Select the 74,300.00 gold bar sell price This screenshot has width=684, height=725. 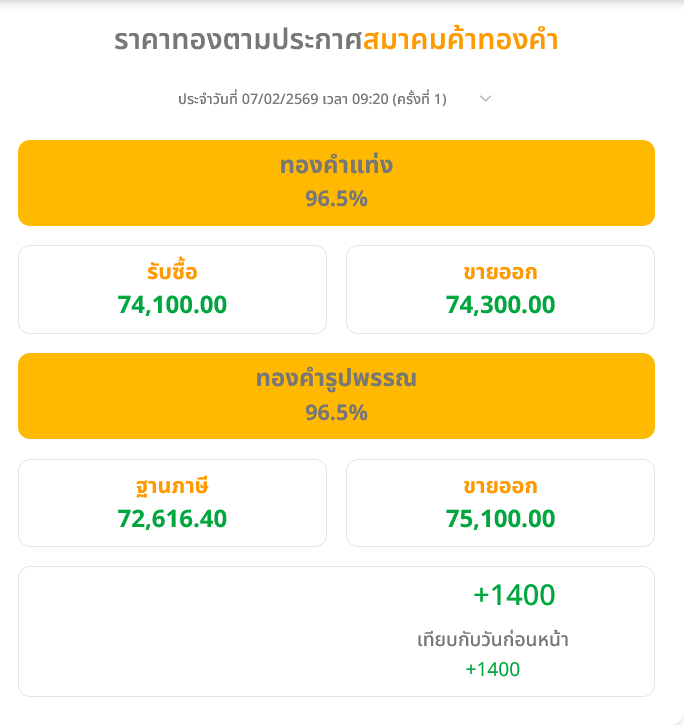click(500, 305)
